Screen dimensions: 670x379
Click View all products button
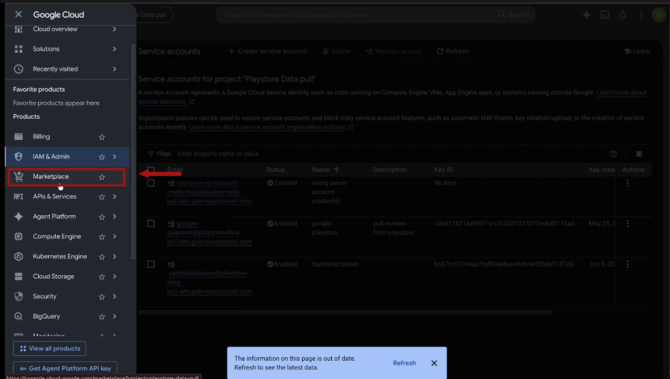coord(50,349)
